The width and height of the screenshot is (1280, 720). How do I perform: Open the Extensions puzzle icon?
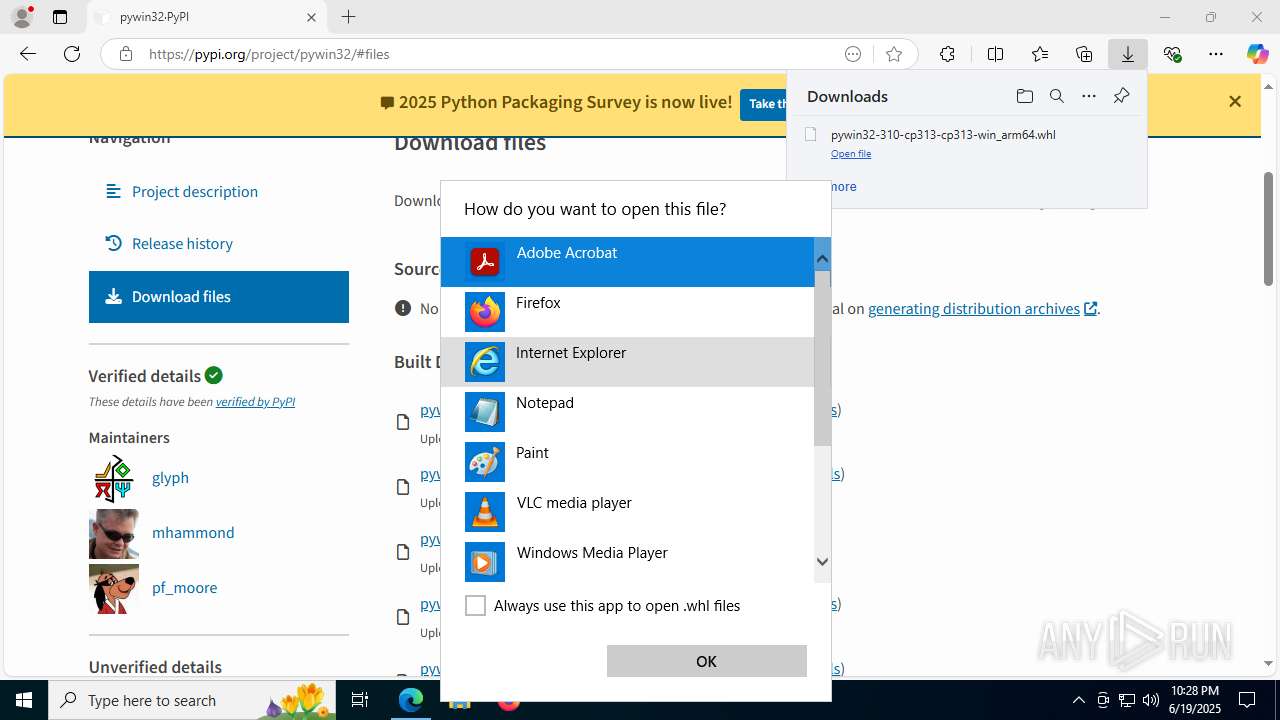947,54
